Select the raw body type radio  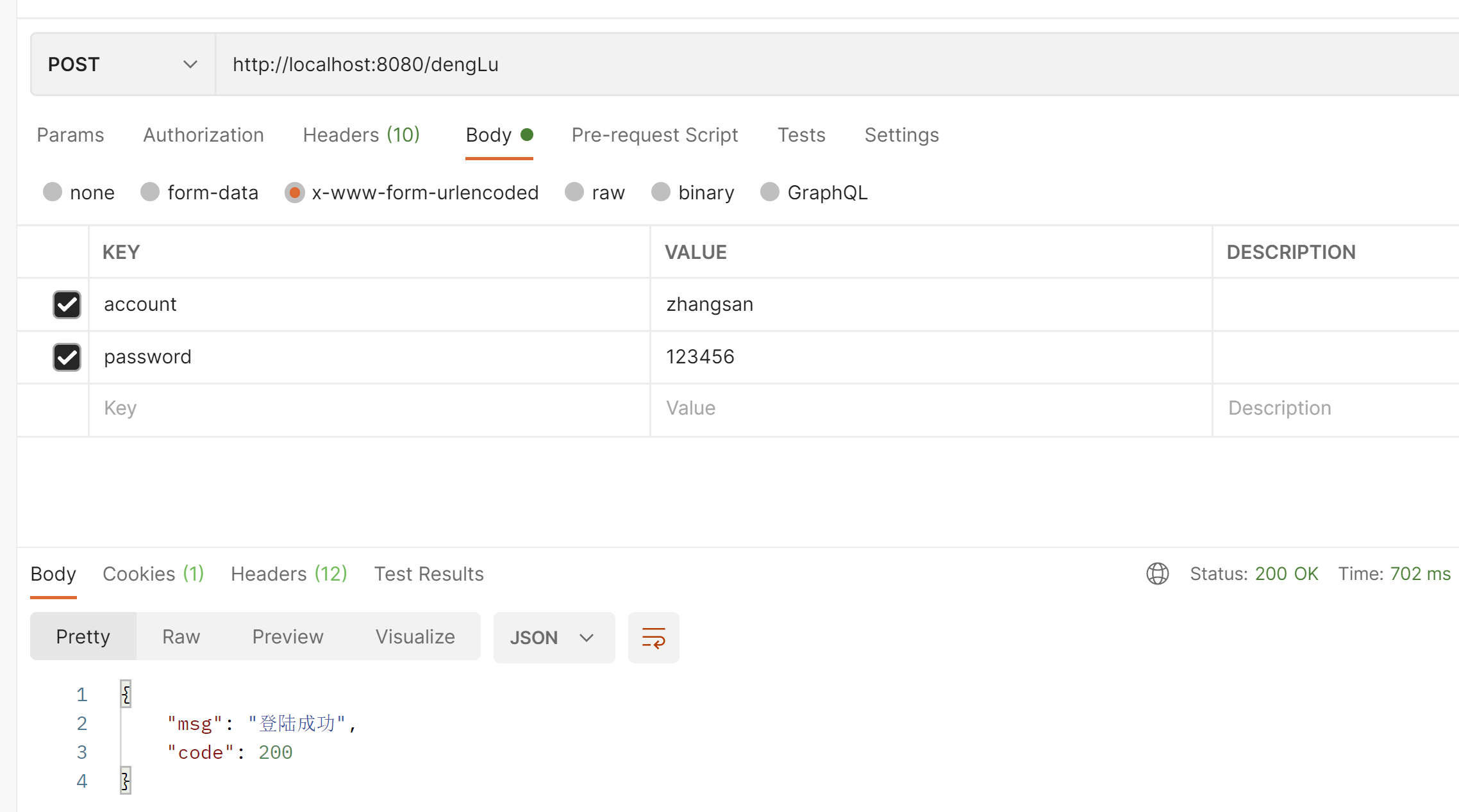(x=574, y=192)
